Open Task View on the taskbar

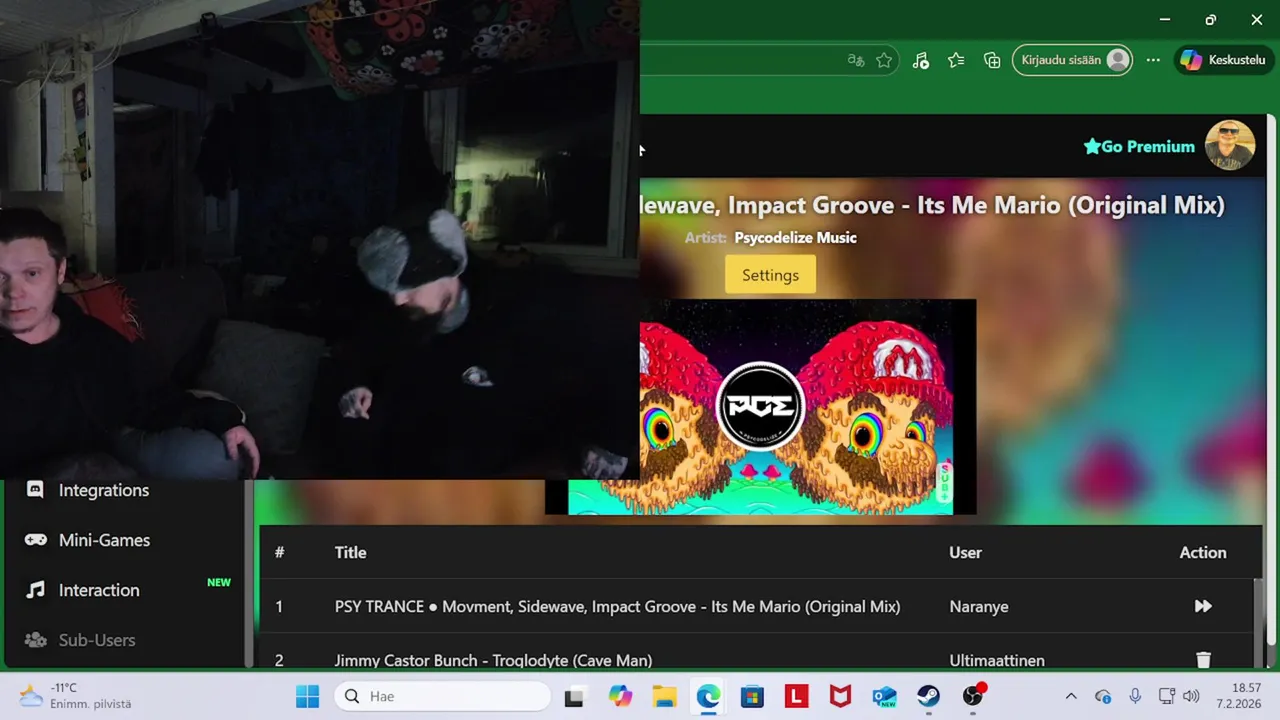pos(574,696)
